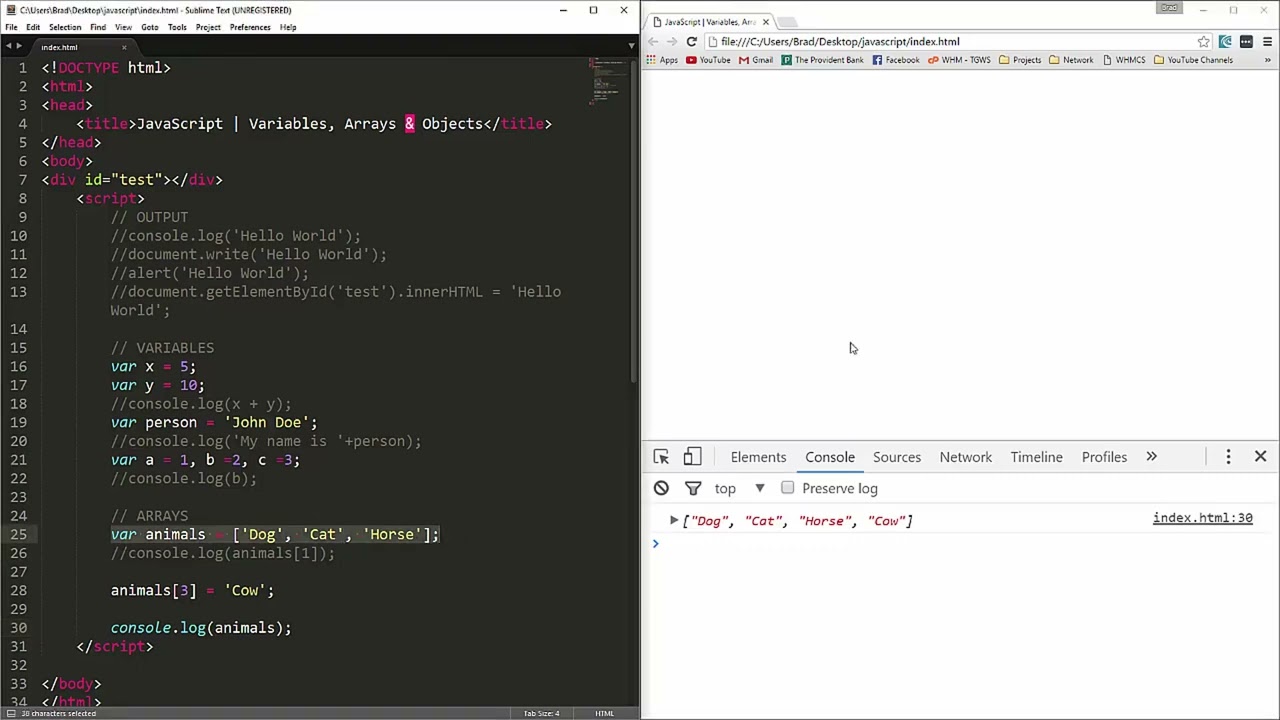Click the teal extension icon in Chrome toolbar
1280x720 pixels.
tap(1226, 42)
